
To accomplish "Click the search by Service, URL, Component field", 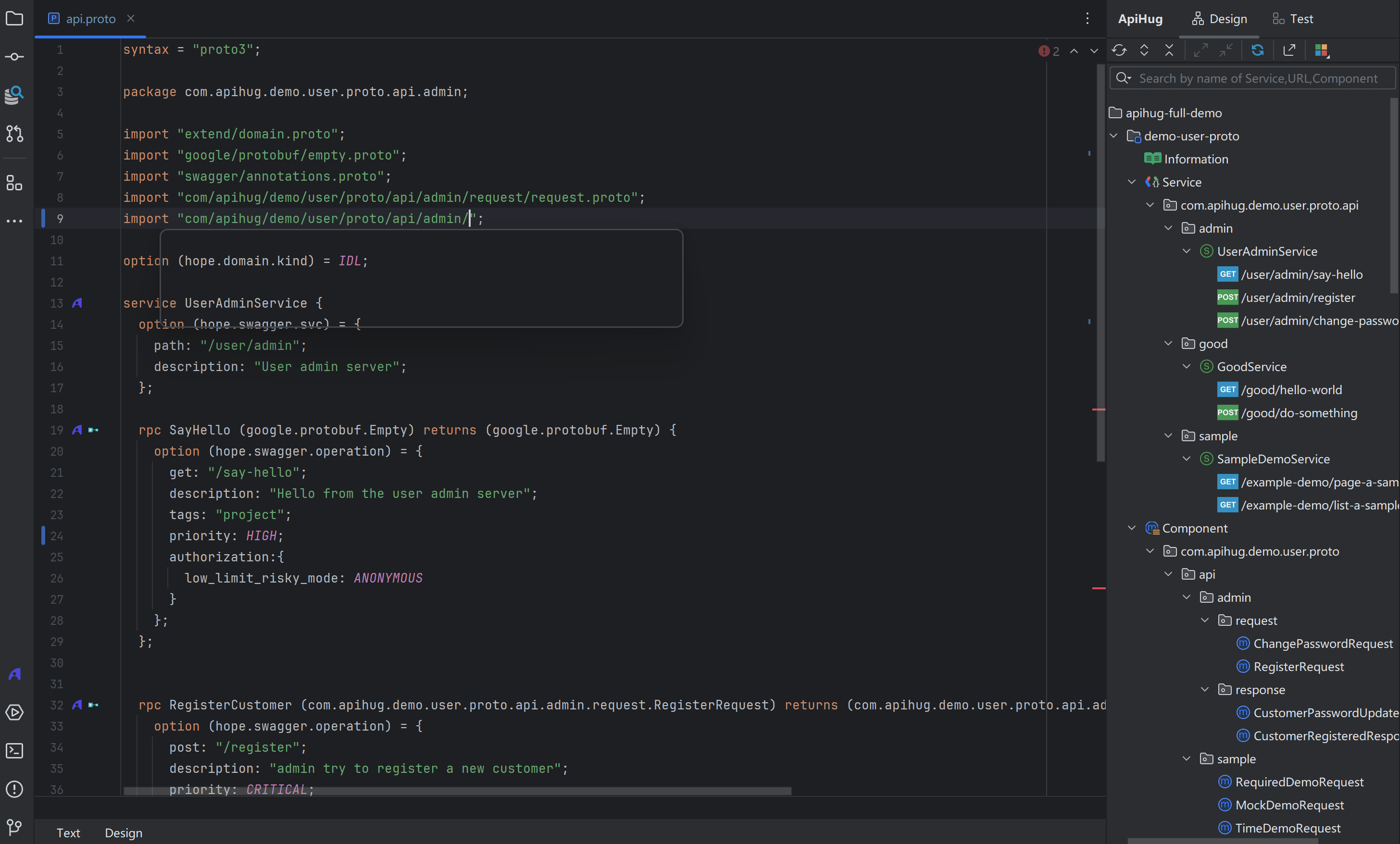I will 1258,78.
